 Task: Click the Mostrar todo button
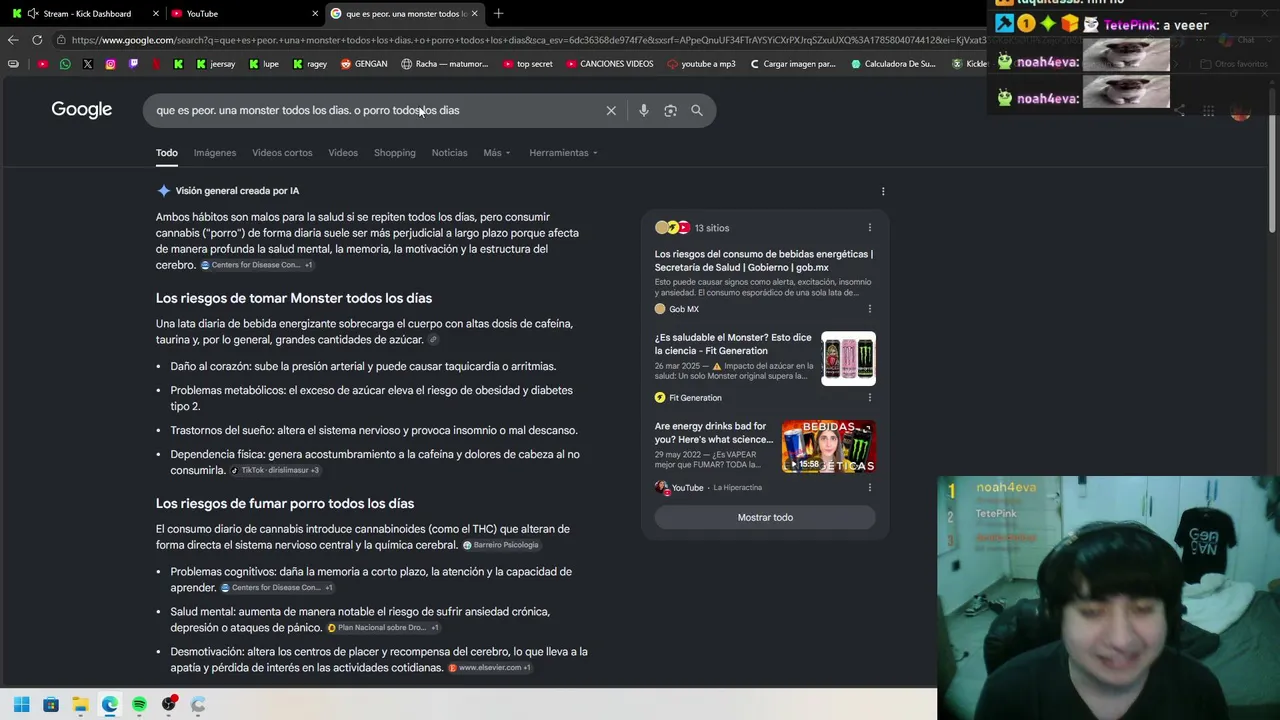(x=765, y=517)
